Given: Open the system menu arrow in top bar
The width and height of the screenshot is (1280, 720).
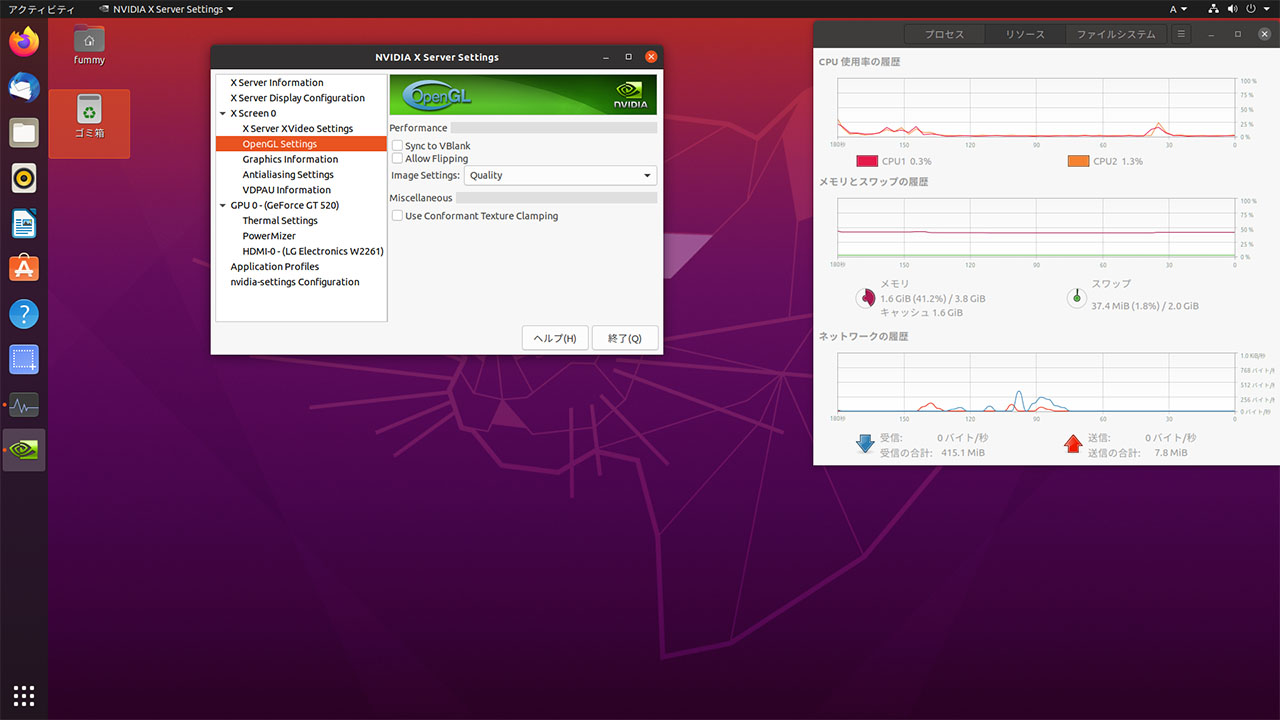Looking at the screenshot, I should 1266,9.
